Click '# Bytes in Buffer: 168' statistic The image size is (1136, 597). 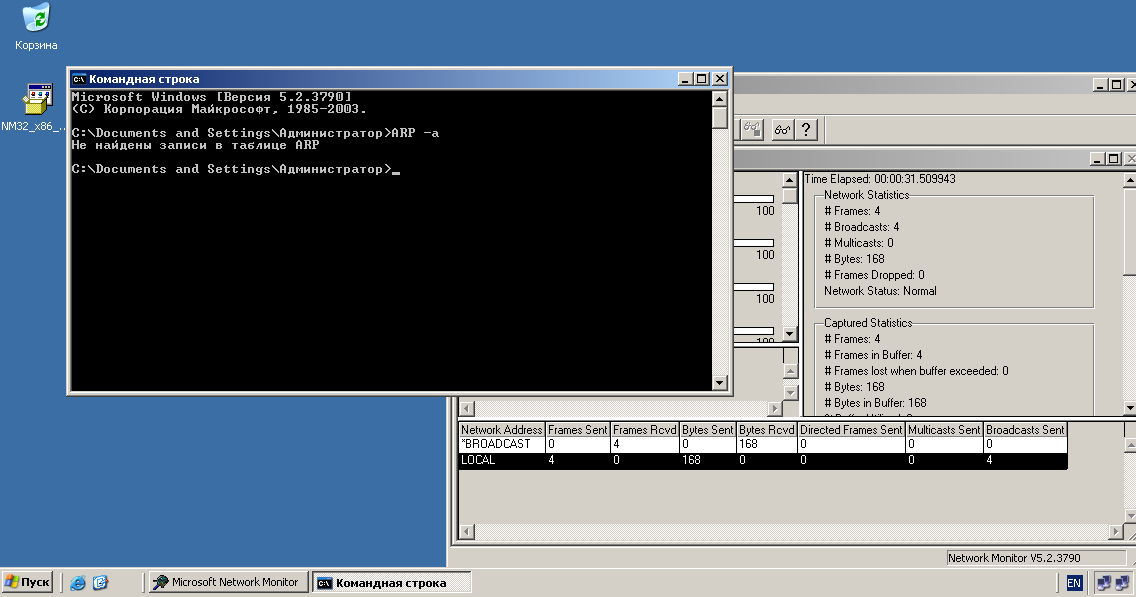click(875, 403)
